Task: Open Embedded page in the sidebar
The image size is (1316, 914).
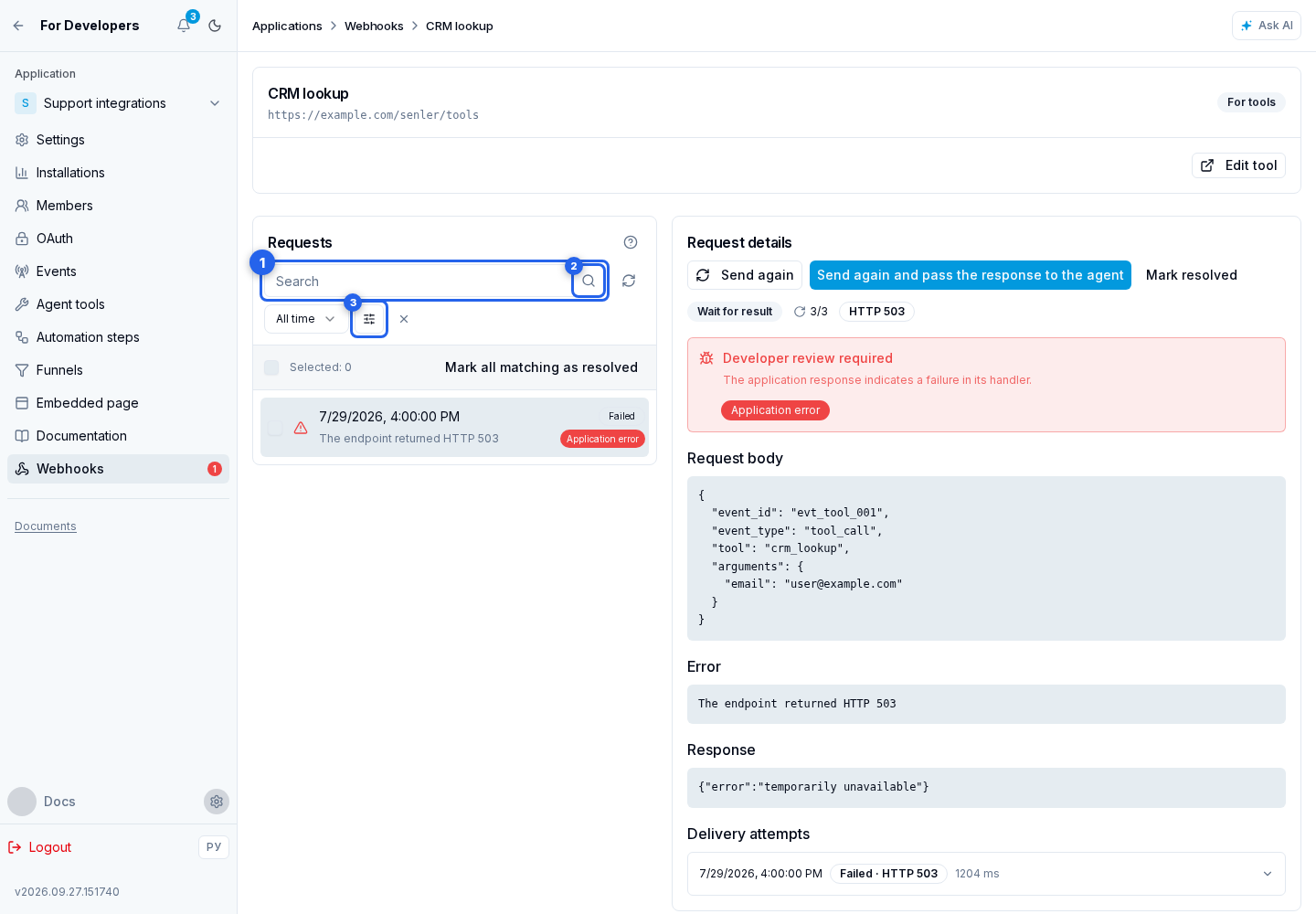Action: point(118,403)
